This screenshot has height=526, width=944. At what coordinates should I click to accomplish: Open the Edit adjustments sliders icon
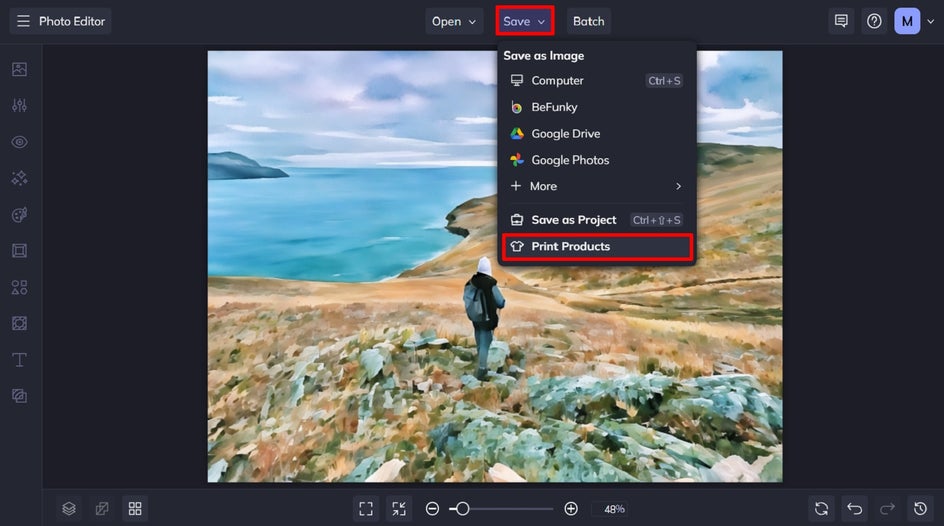[19, 105]
